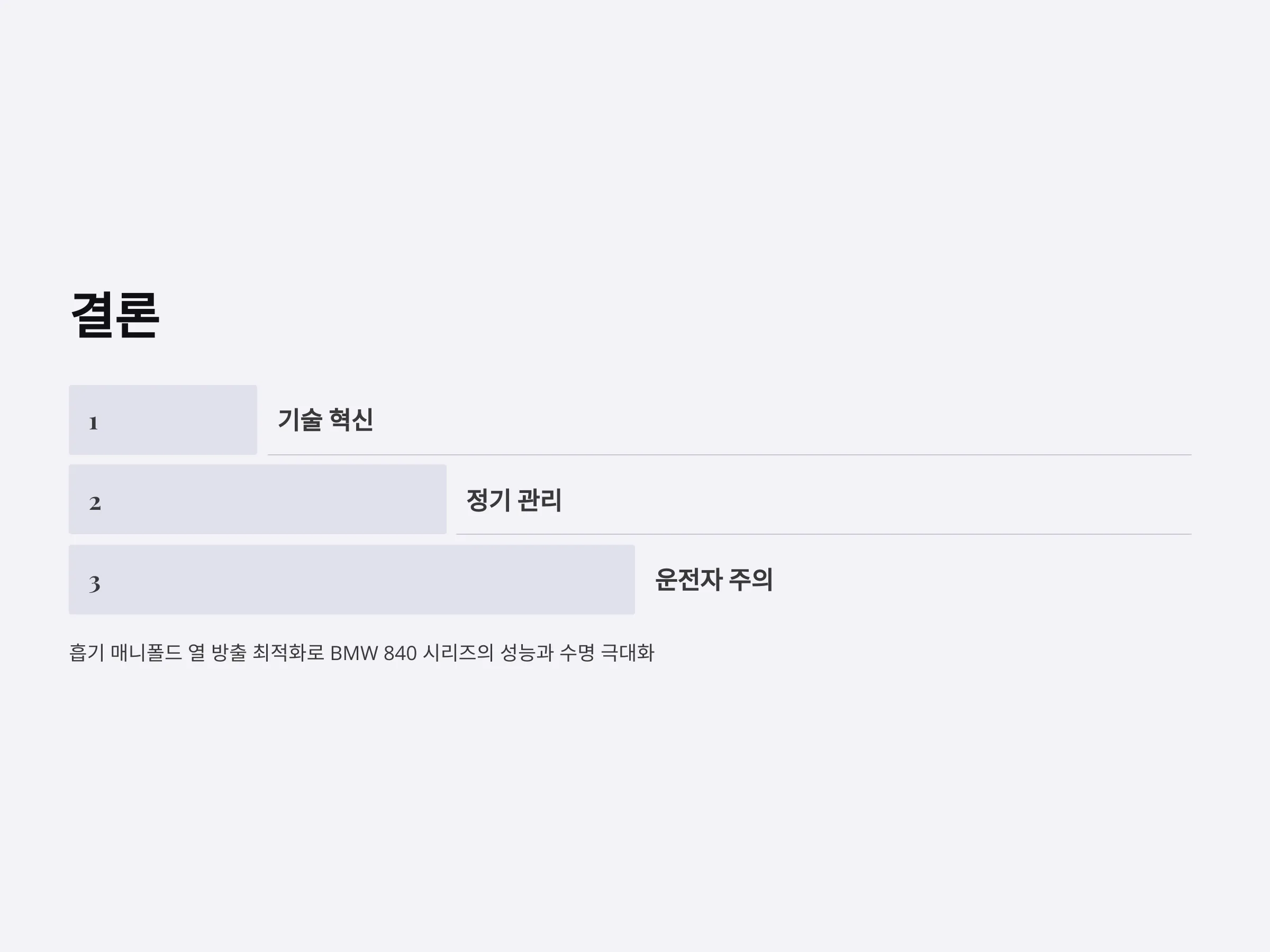Image resolution: width=1270 pixels, height=952 pixels.
Task: Select the divider line beneath 기술 혁신
Action: (x=729, y=454)
